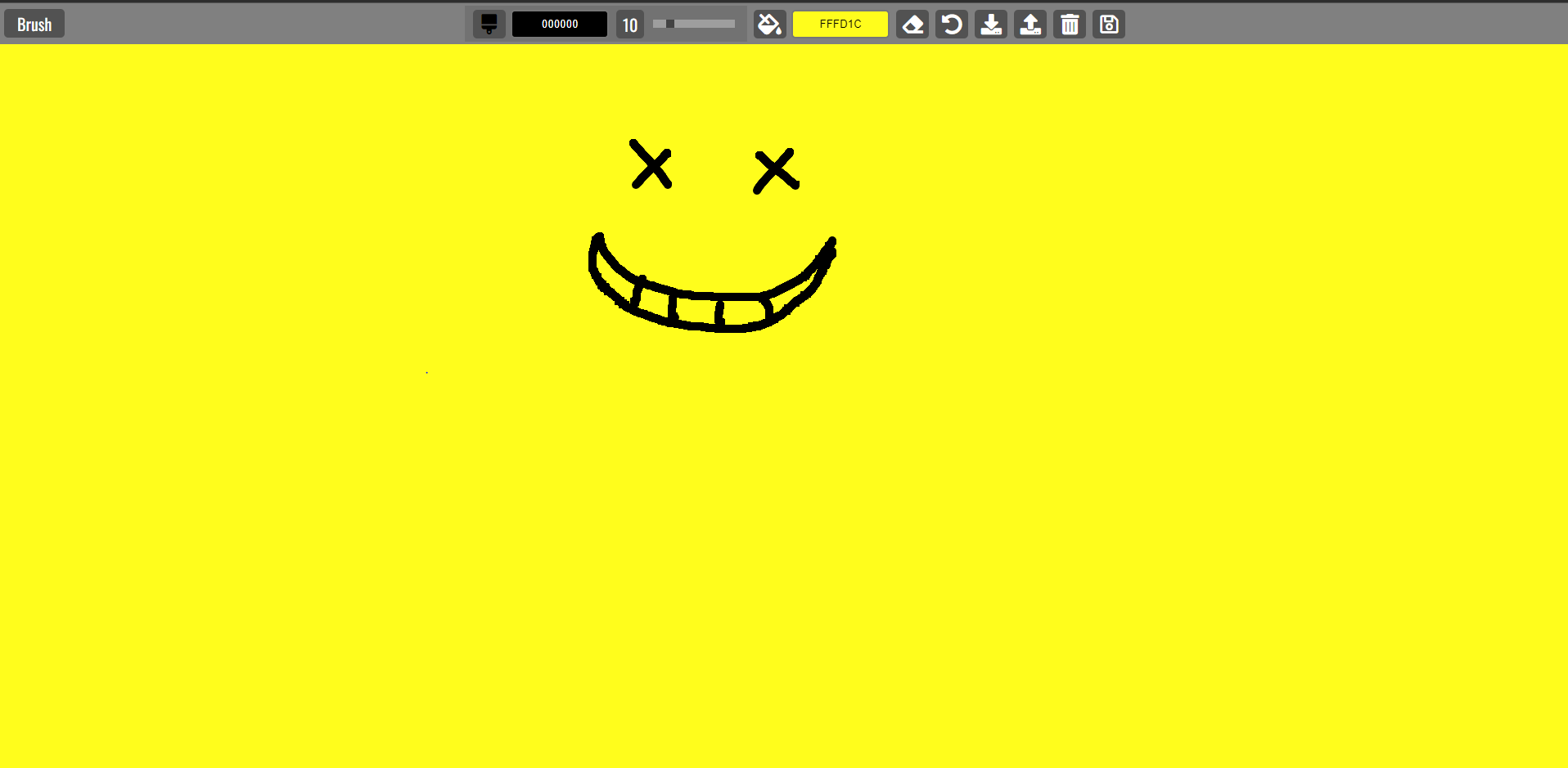The image size is (1568, 768).
Task: Click the right end of the size slider track
Action: 732,24
